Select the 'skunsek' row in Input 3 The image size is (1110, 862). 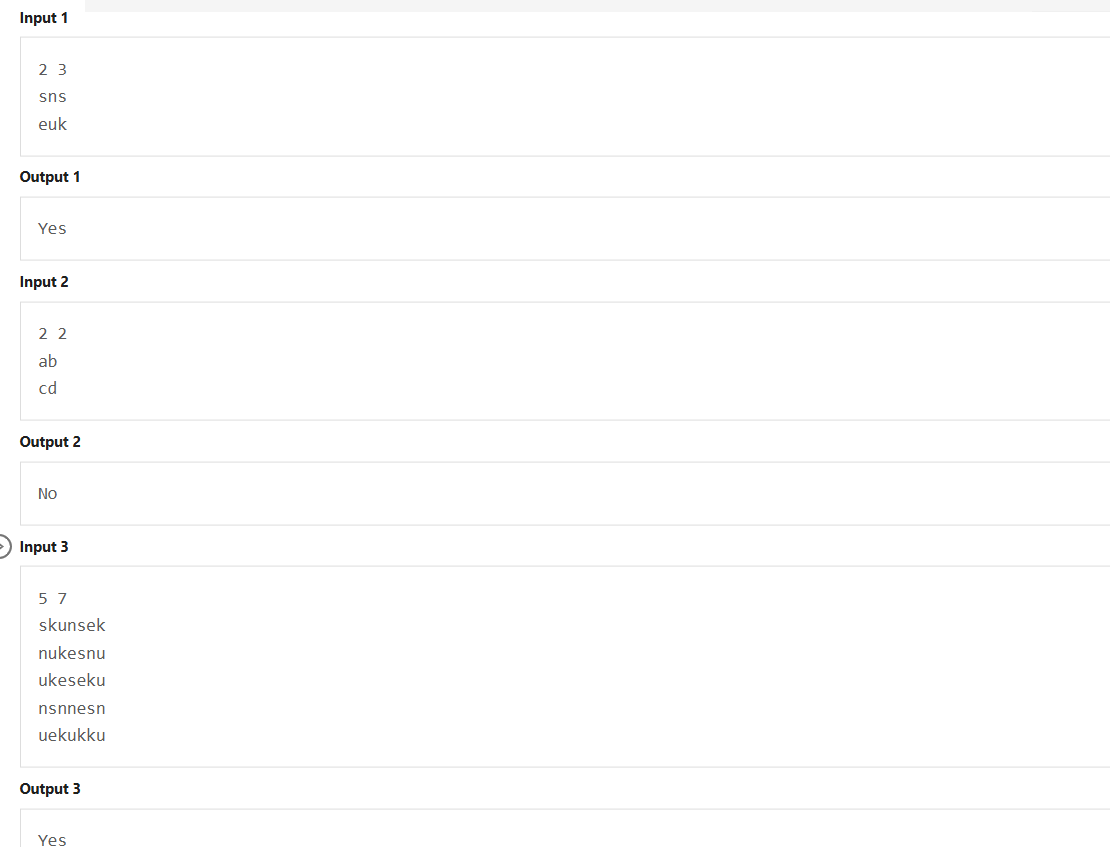click(71, 626)
